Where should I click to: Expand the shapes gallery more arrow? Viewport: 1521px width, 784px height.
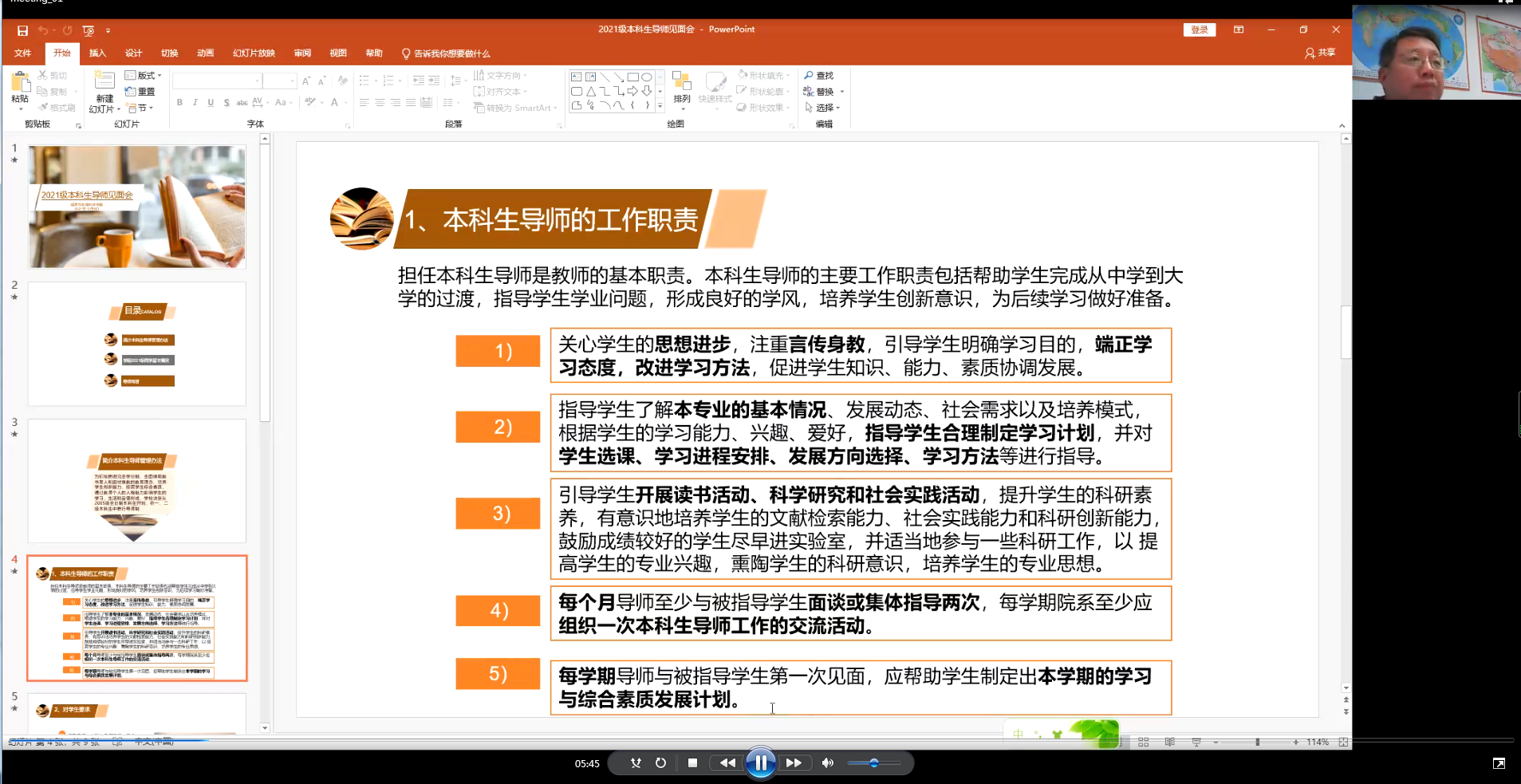pos(660,105)
